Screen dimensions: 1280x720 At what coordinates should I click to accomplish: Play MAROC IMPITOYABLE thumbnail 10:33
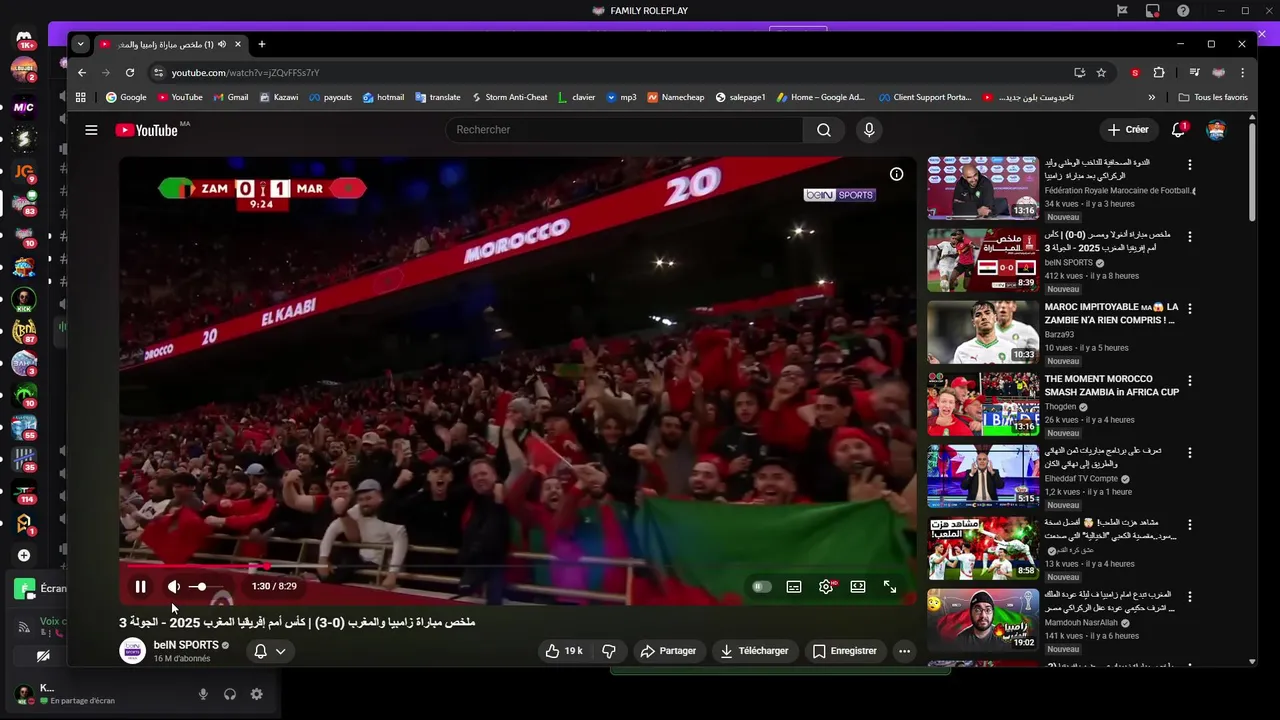tap(983, 332)
